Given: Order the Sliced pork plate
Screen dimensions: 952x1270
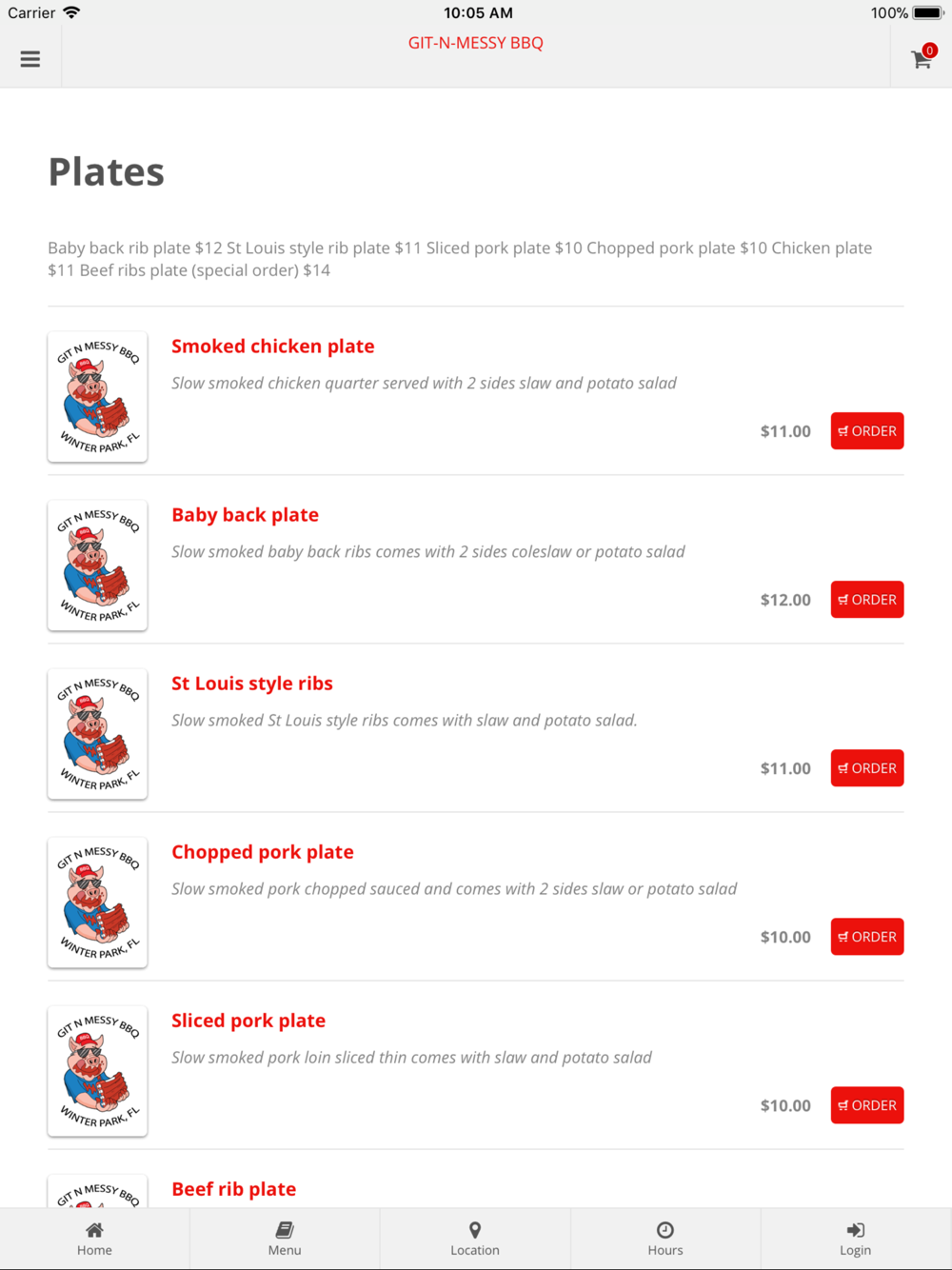Looking at the screenshot, I should pyautogui.click(x=867, y=1105).
